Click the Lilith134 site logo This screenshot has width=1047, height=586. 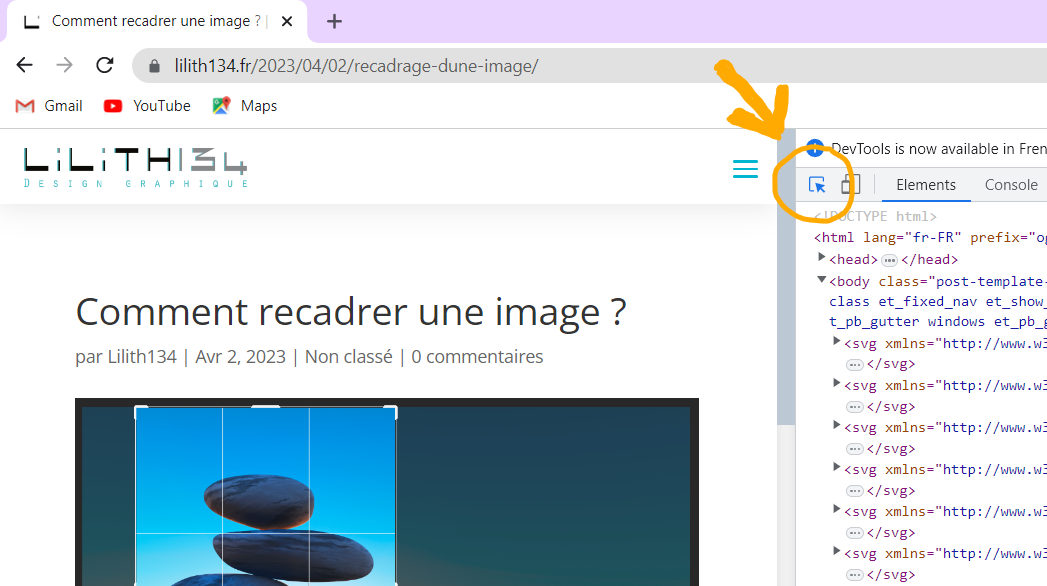point(135,167)
